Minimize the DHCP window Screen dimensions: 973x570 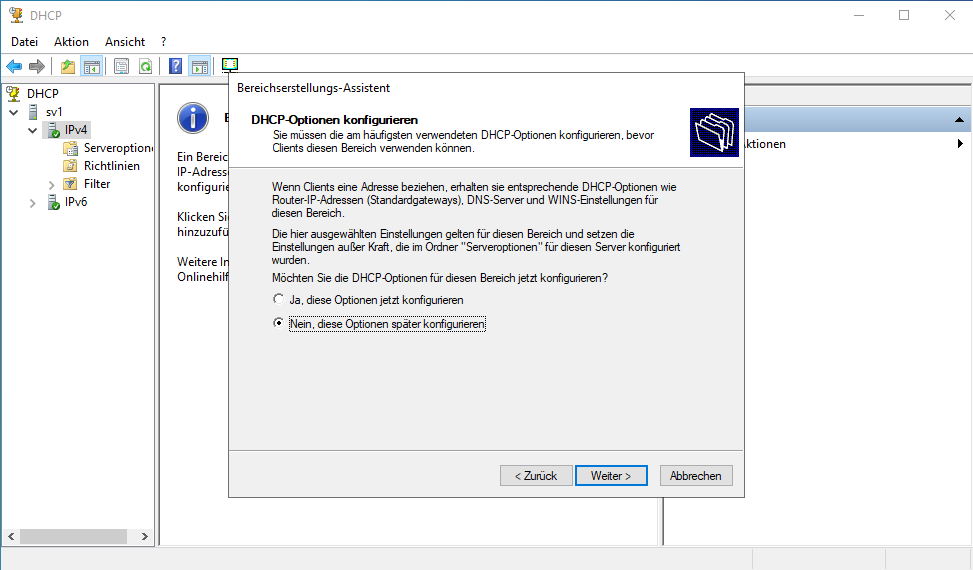[x=859, y=15]
